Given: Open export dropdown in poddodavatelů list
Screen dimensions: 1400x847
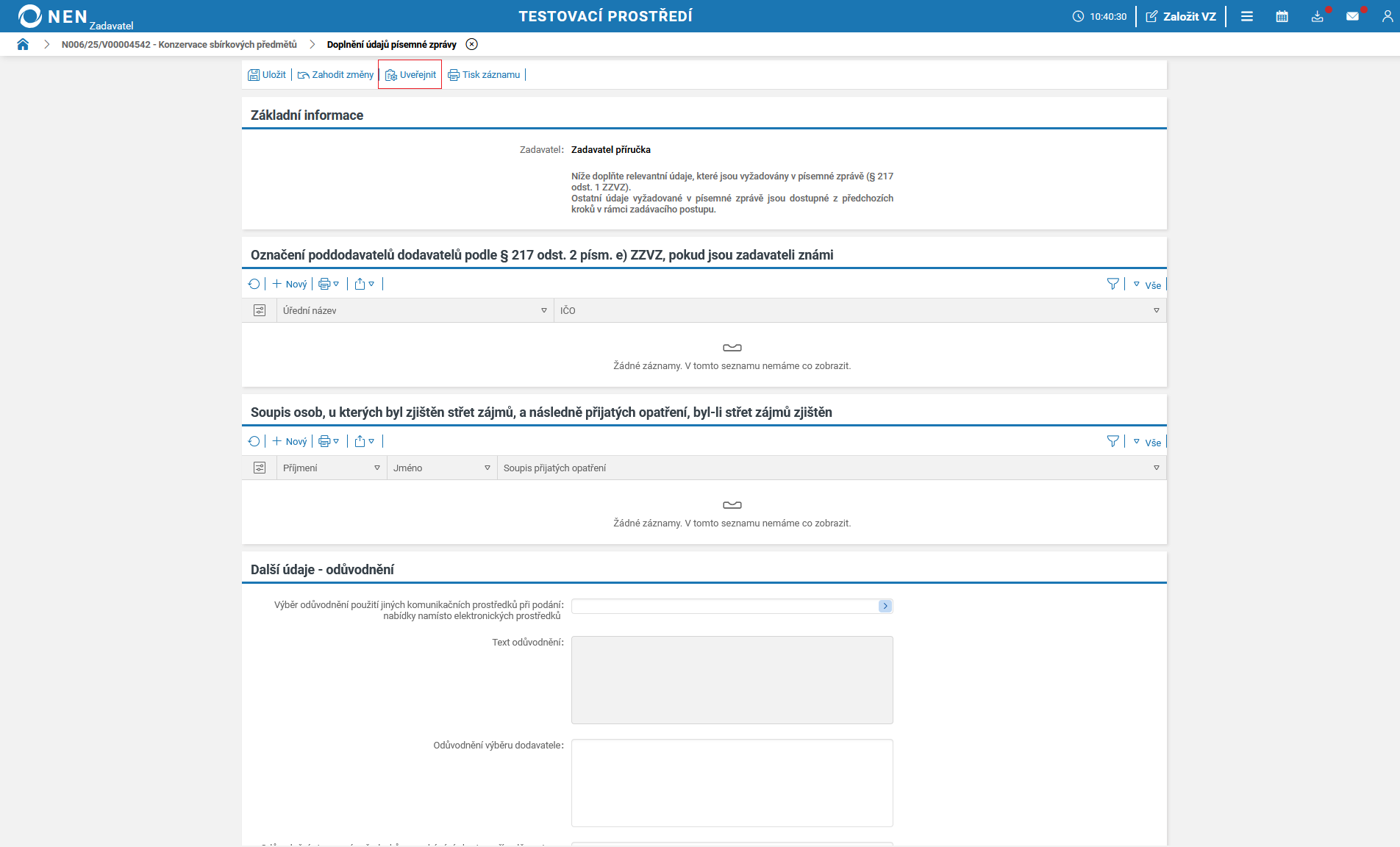Looking at the screenshot, I should pos(365,284).
